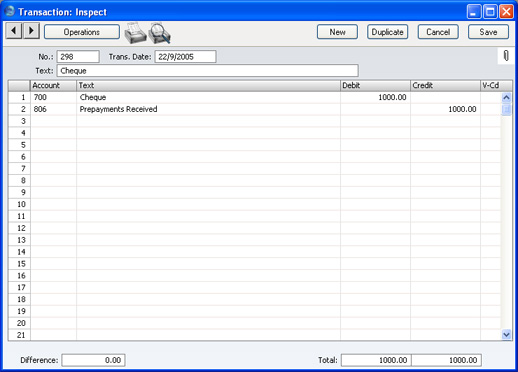The width and height of the screenshot is (518, 372).
Task: Click the application icon in title bar
Action: (x=10, y=11)
